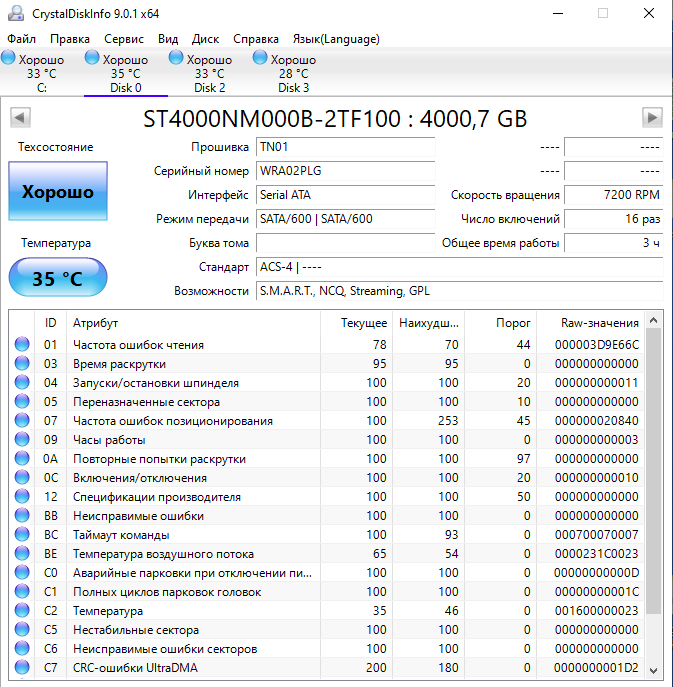Click the Число включений 16 раз field
Image resolution: width=673 pixels, height=687 pixels.
coord(613,219)
